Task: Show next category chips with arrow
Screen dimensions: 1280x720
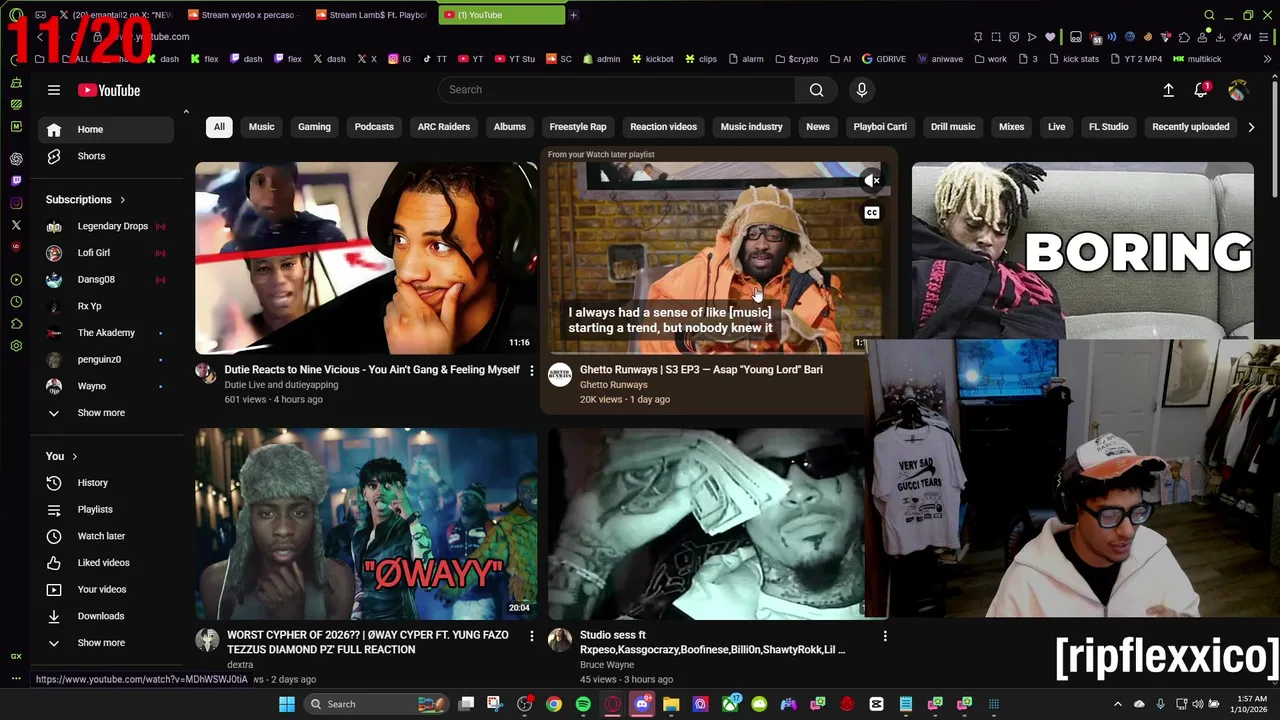Action: (1251, 127)
